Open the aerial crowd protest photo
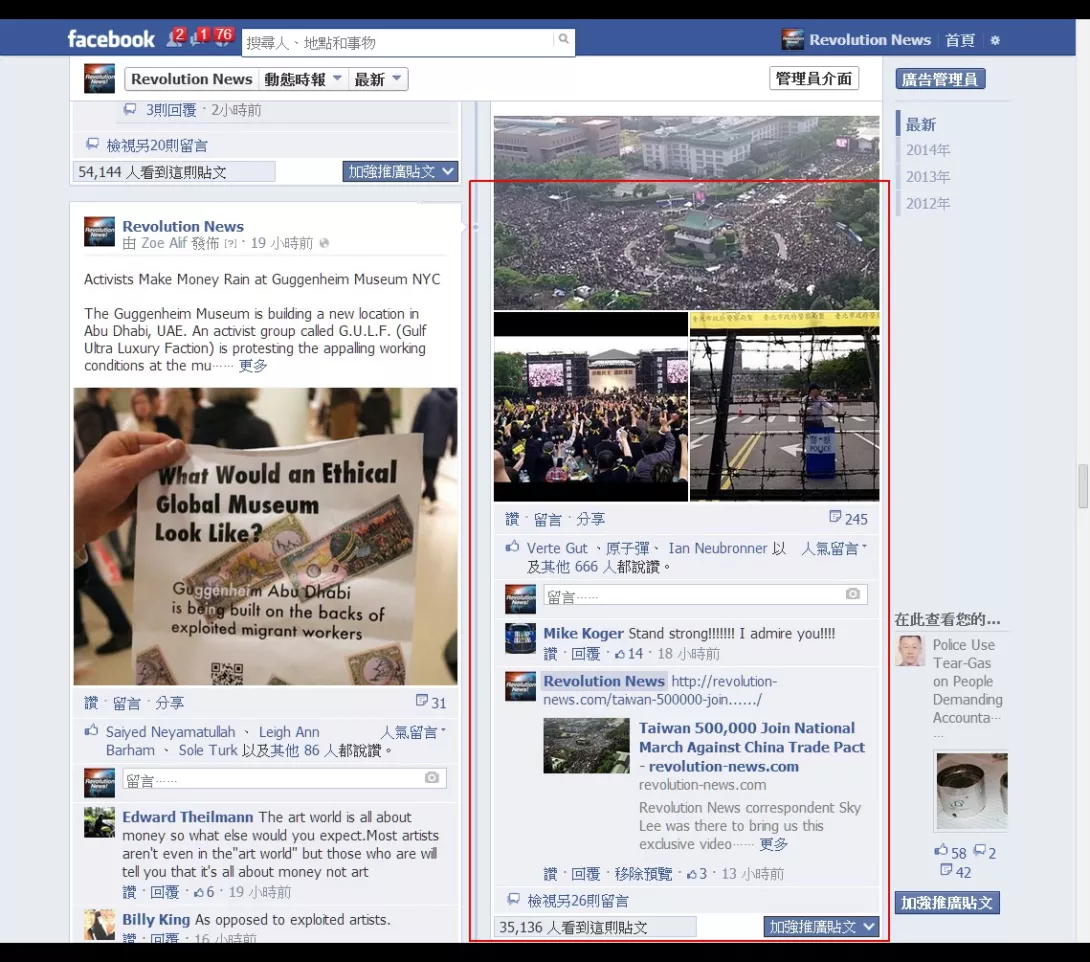Screen dimensions: 1090x962 686,213
